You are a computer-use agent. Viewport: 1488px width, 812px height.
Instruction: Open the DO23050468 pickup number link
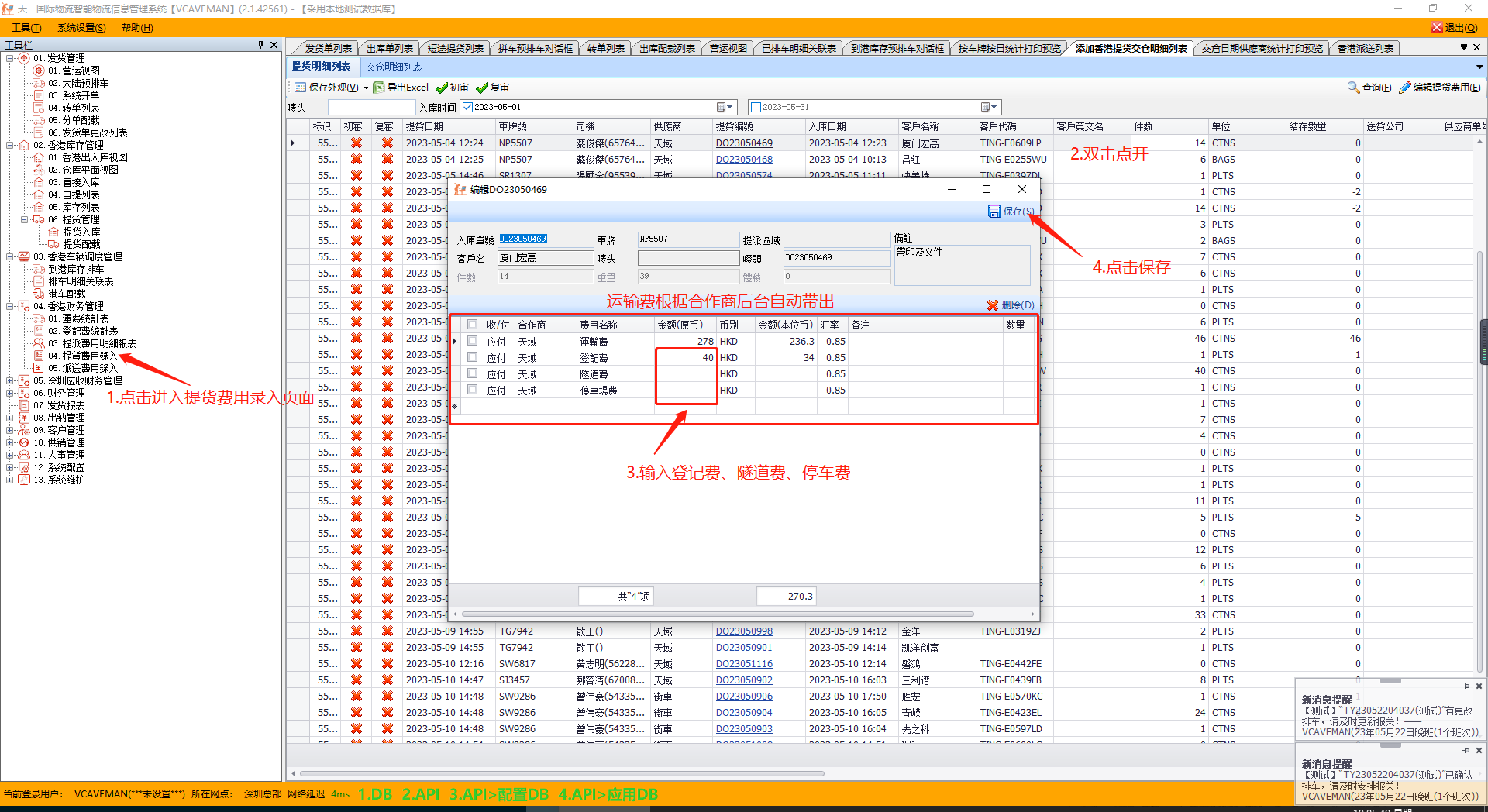[x=743, y=160]
